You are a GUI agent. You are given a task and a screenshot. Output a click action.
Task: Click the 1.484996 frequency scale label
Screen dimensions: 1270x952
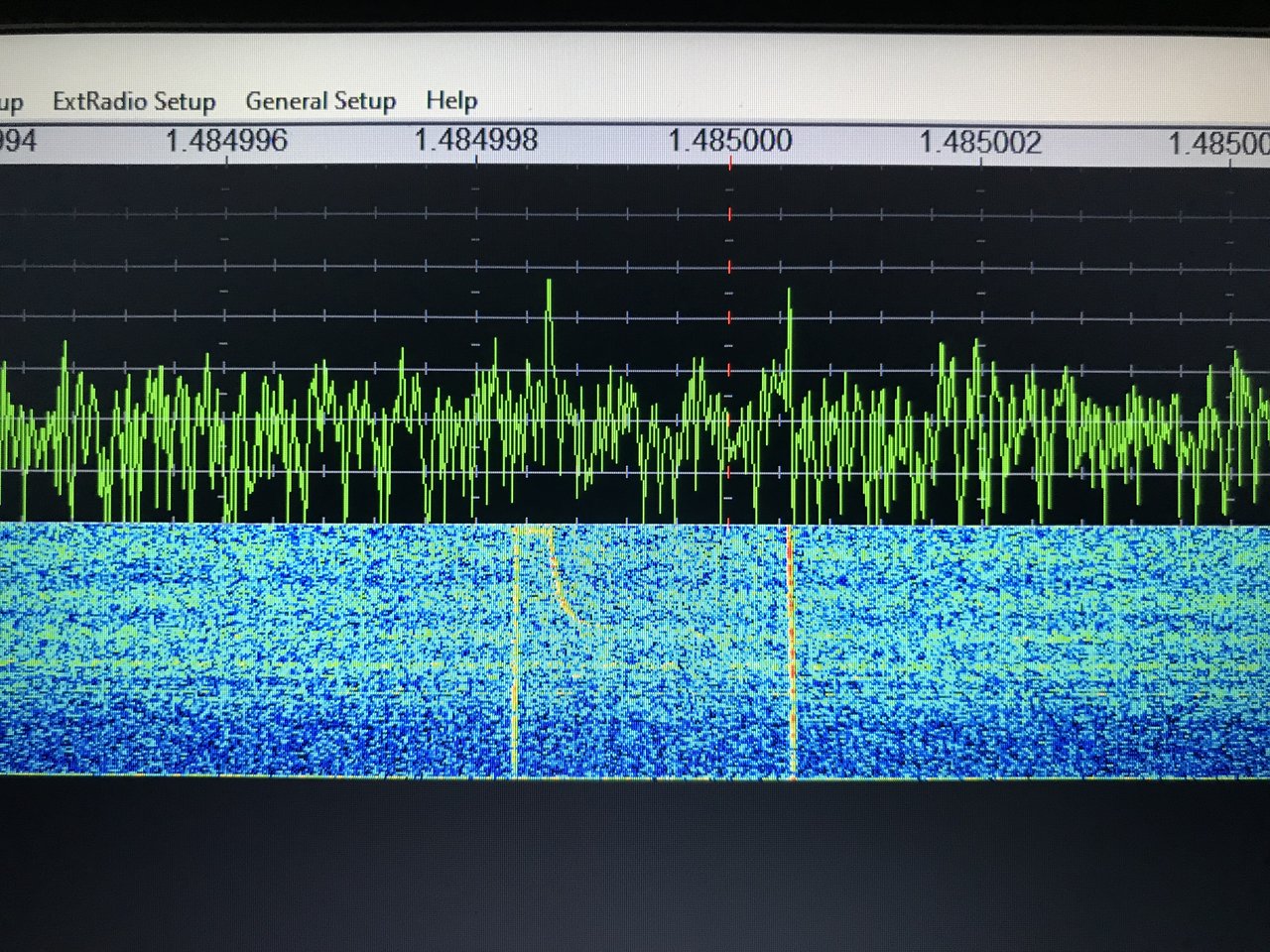tap(227, 140)
